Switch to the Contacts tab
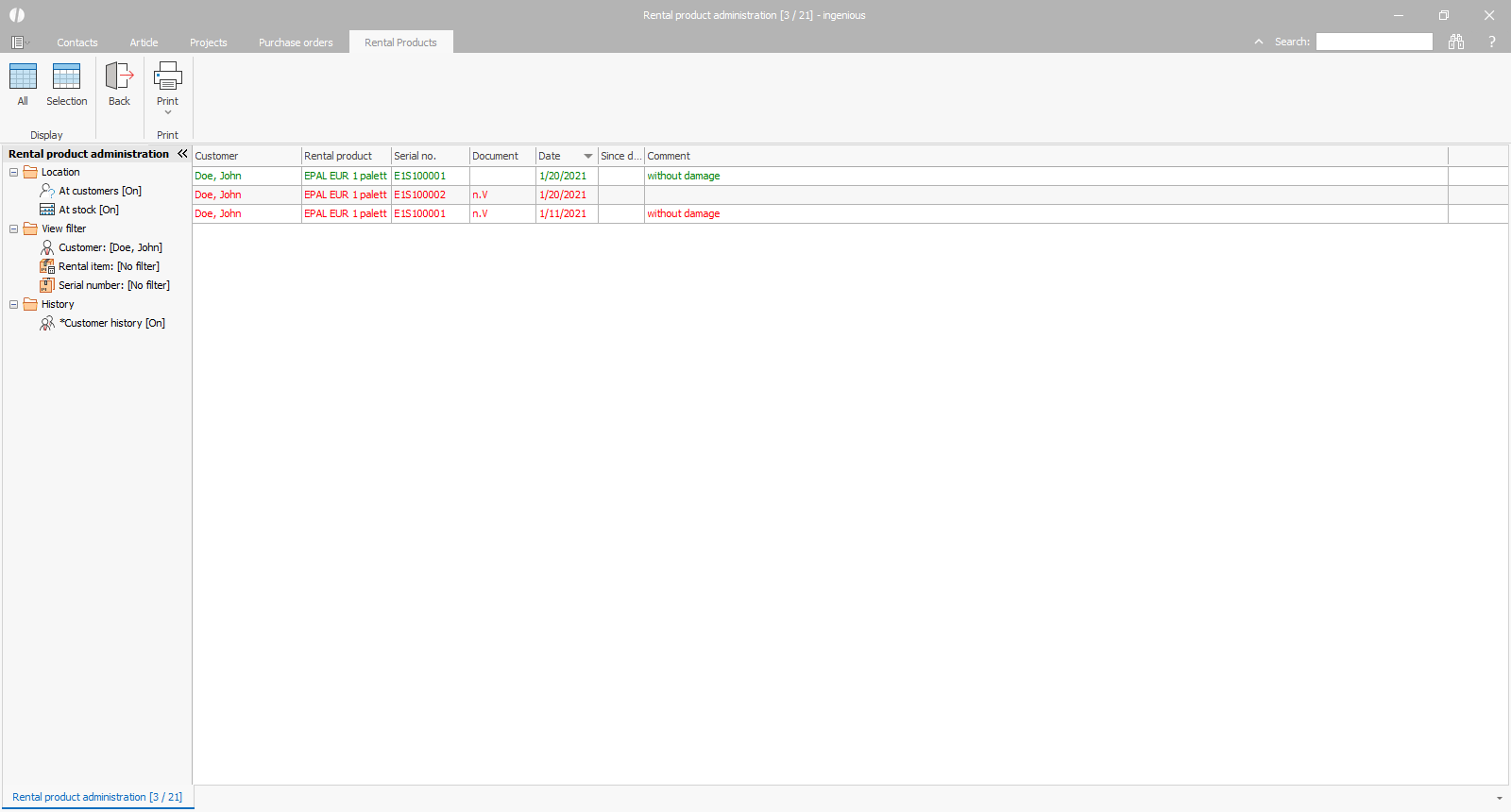 point(76,42)
